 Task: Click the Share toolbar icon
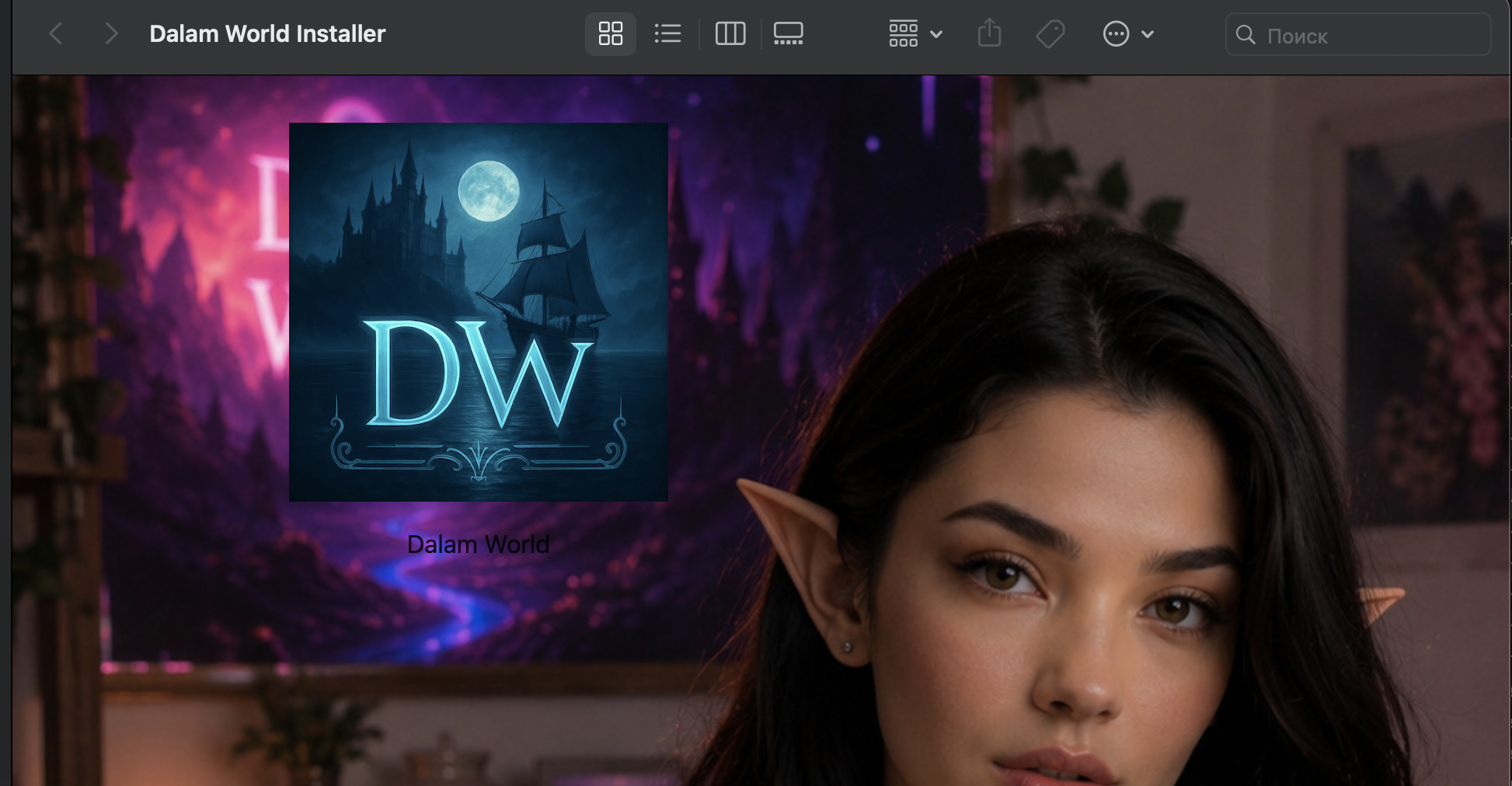989,33
